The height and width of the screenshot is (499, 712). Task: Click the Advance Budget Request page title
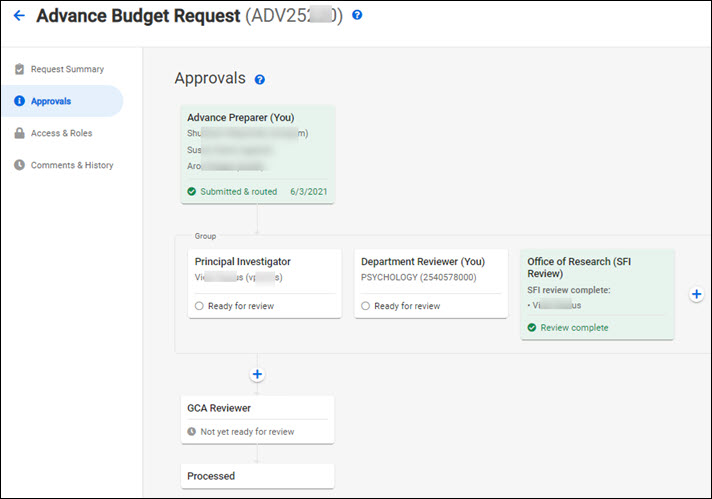[x=138, y=16]
